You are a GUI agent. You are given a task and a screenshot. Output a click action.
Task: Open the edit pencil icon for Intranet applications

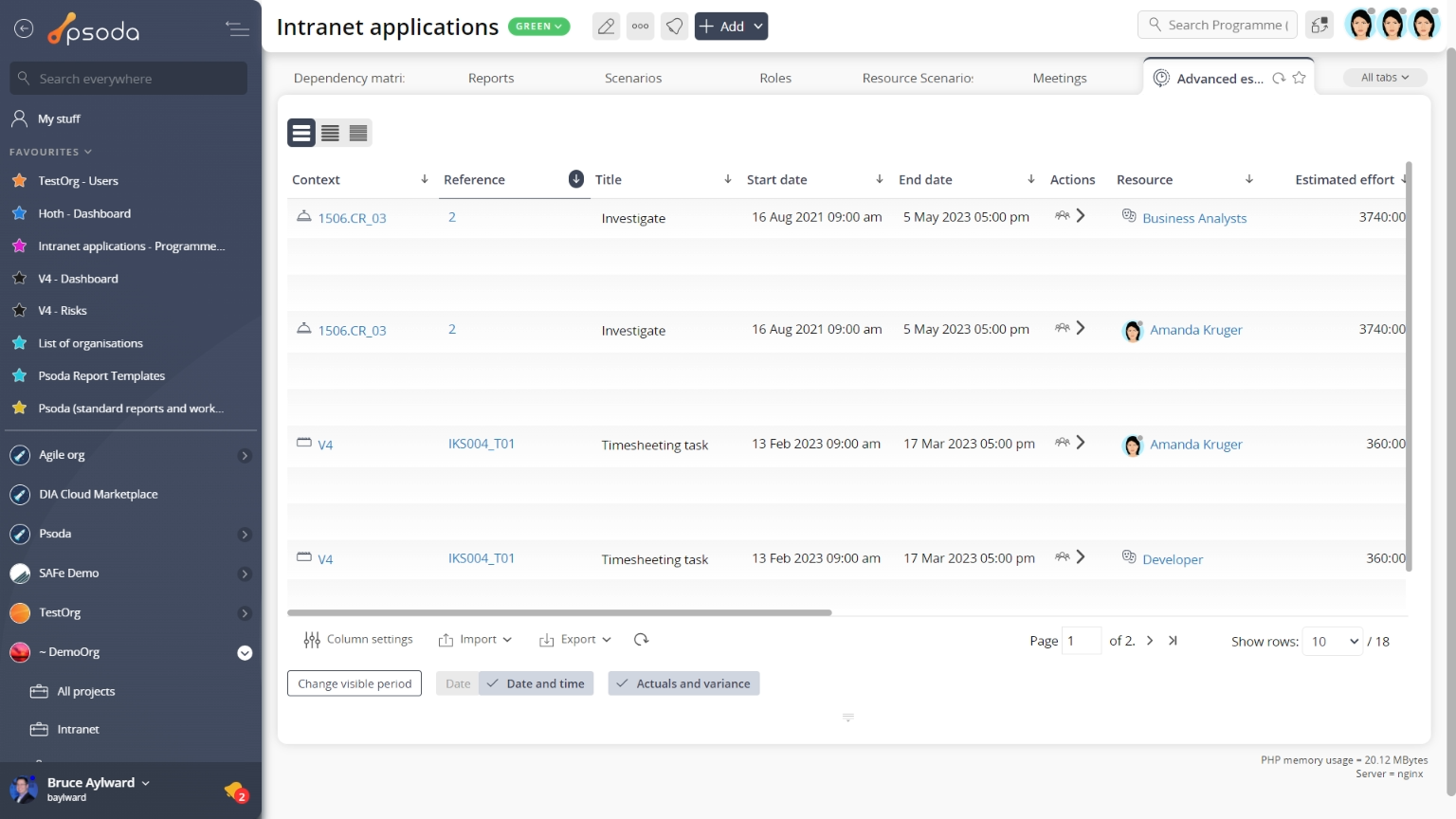coord(606,27)
